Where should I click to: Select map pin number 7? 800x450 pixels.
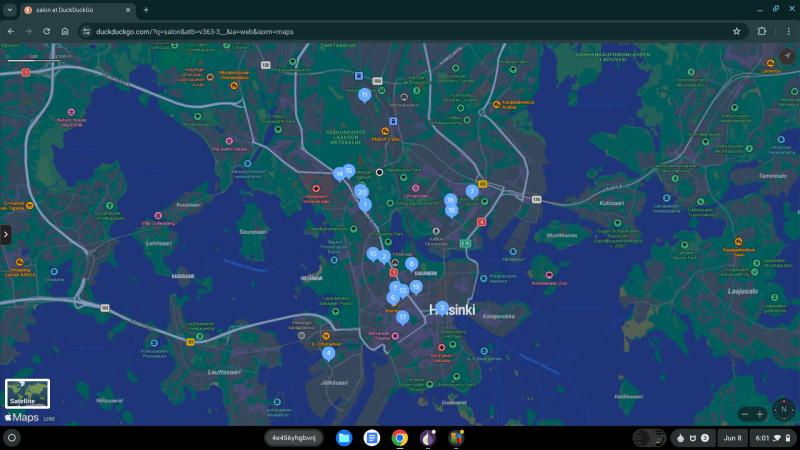click(x=472, y=191)
